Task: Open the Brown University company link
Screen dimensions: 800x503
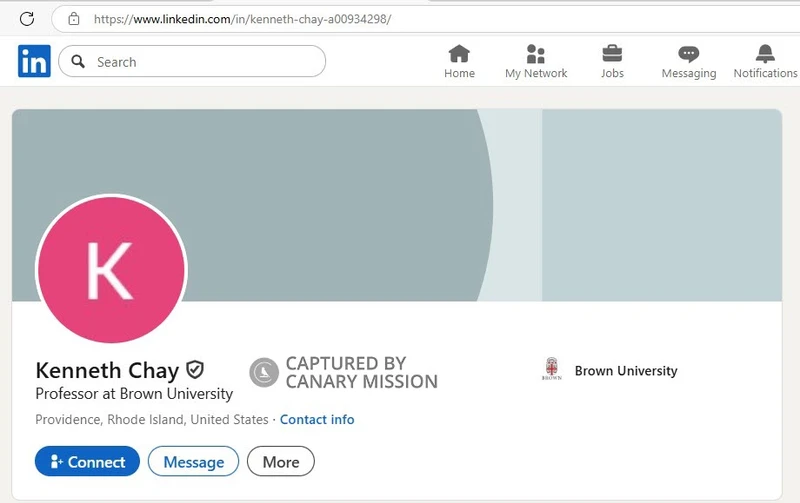Action: [626, 371]
